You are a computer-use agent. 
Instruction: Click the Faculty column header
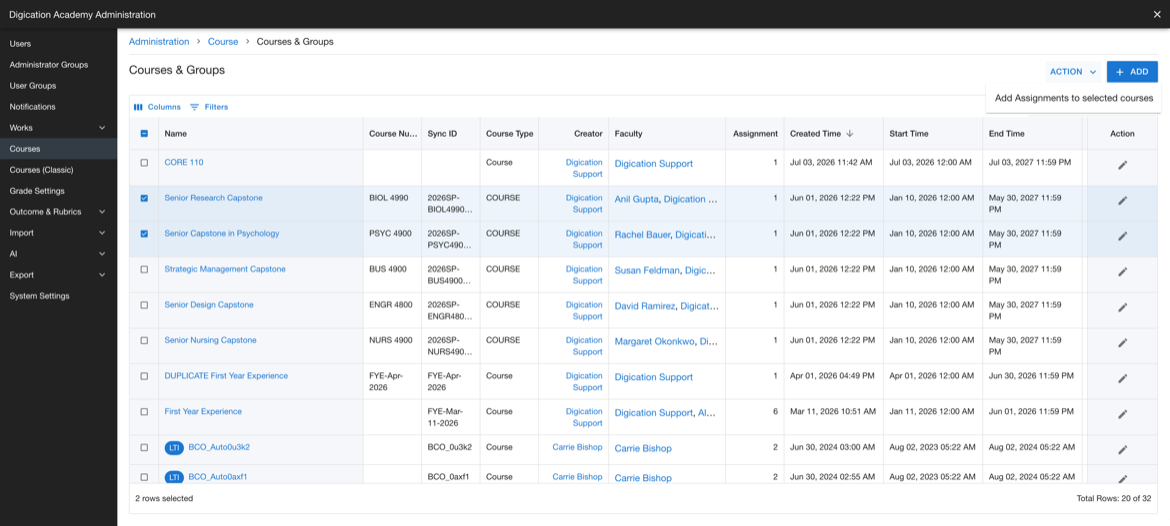pyautogui.click(x=628, y=134)
